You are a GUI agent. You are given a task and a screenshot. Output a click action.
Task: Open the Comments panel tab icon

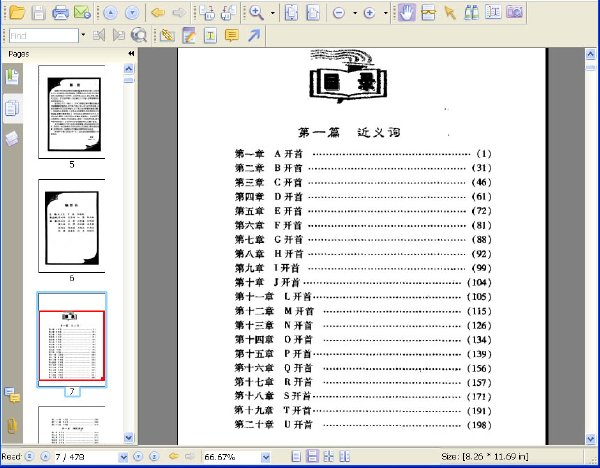point(12,395)
